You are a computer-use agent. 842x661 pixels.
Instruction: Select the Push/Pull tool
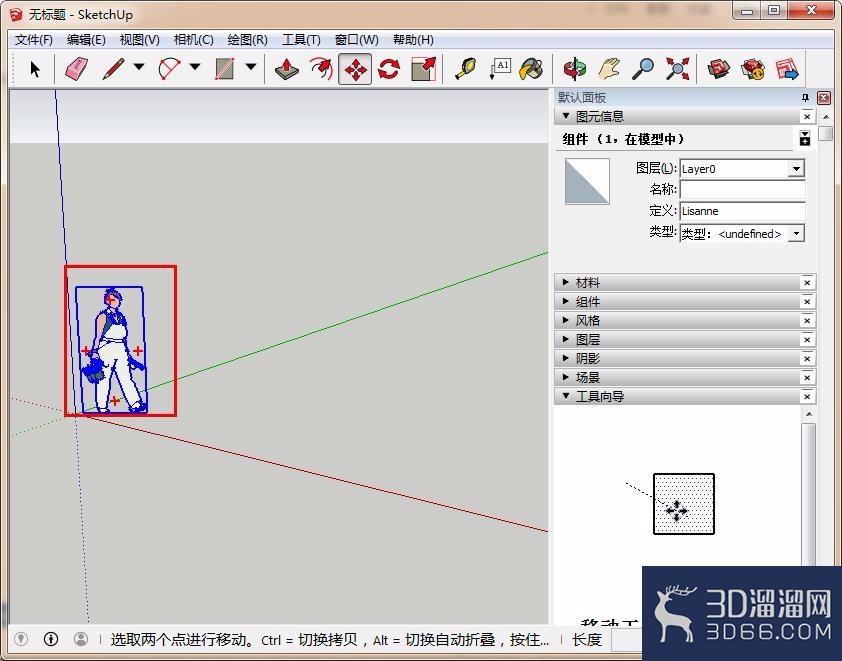[x=287, y=69]
